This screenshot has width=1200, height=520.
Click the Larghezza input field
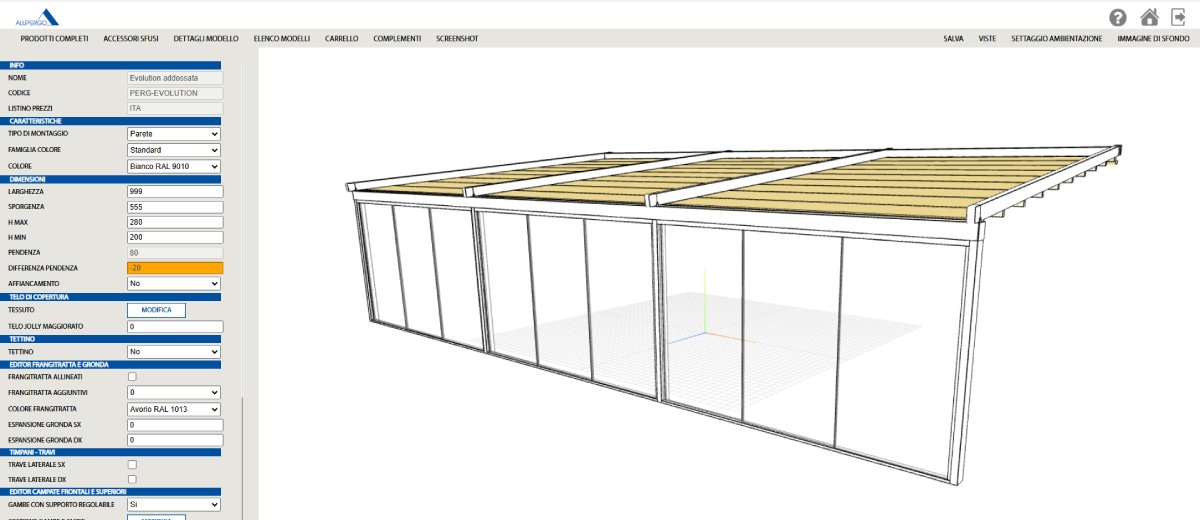coord(175,191)
